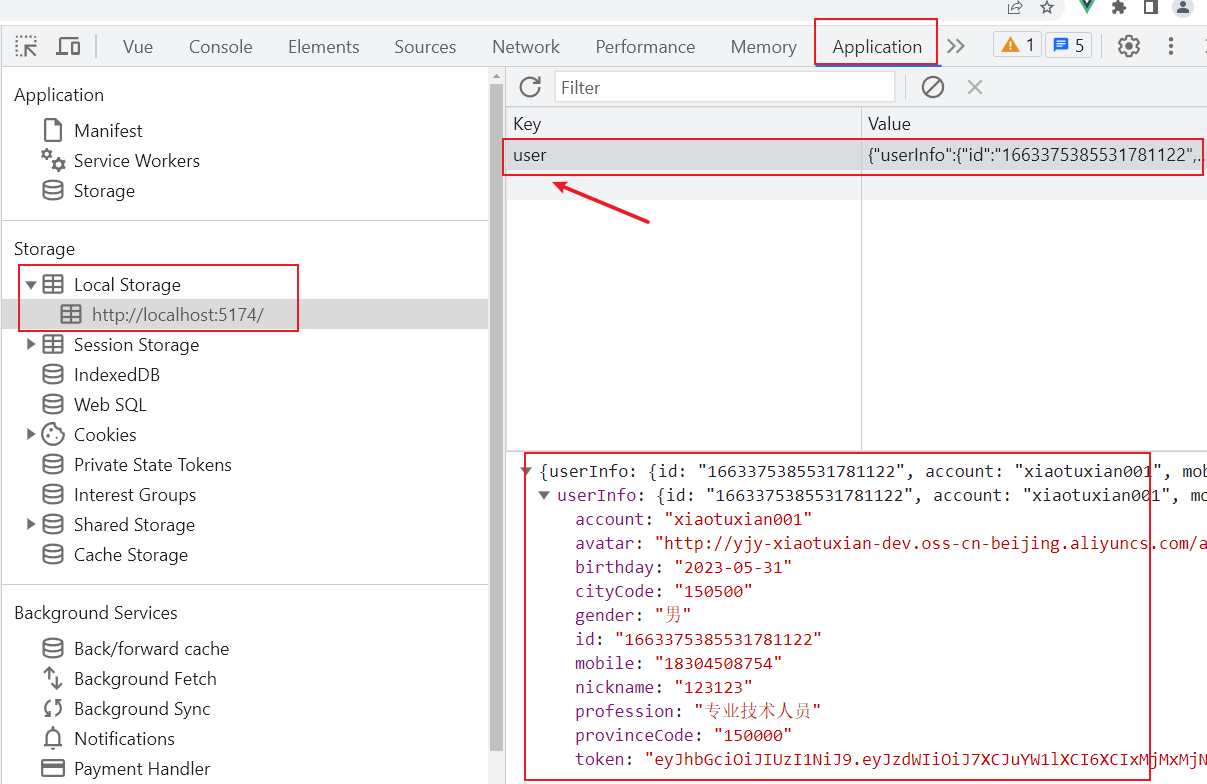Switch to the Memory tab
This screenshot has width=1207, height=784.
click(x=764, y=47)
